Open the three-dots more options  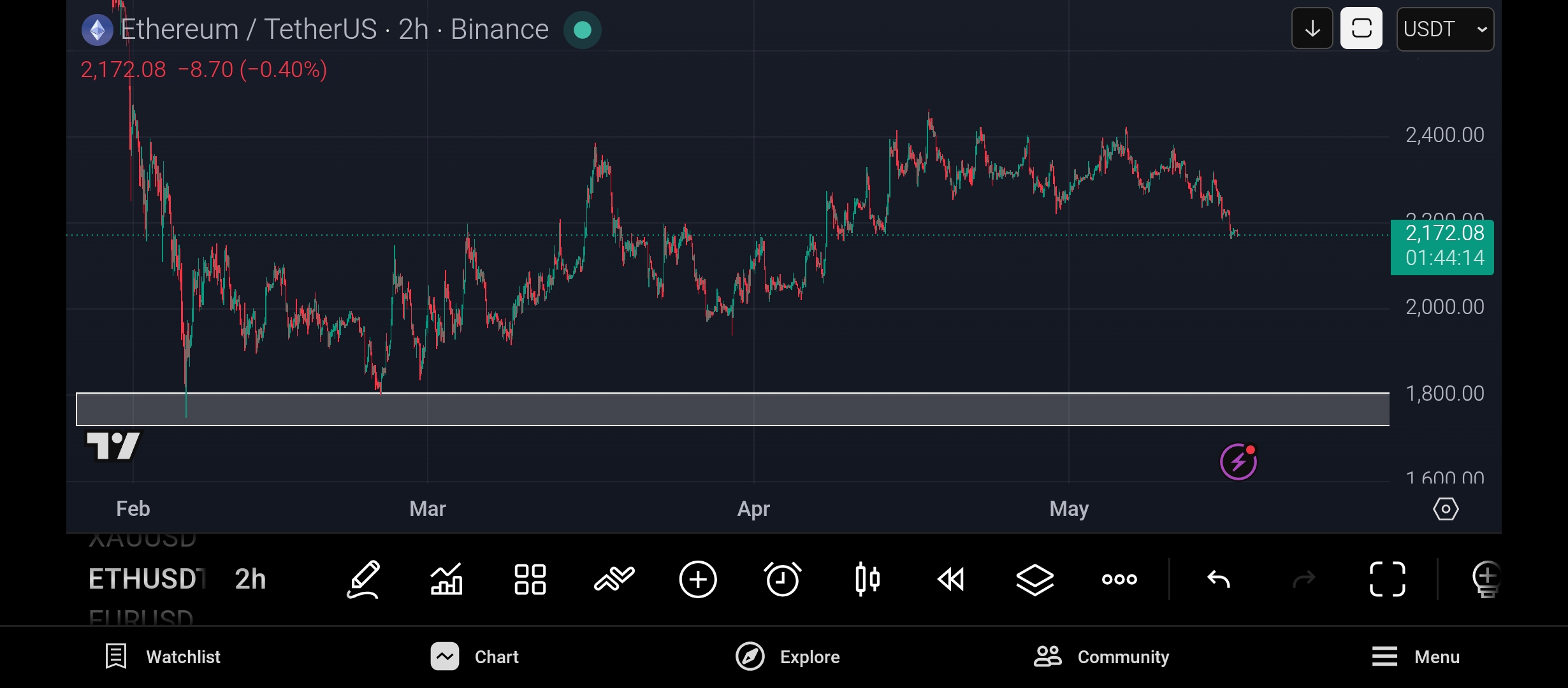click(1119, 579)
